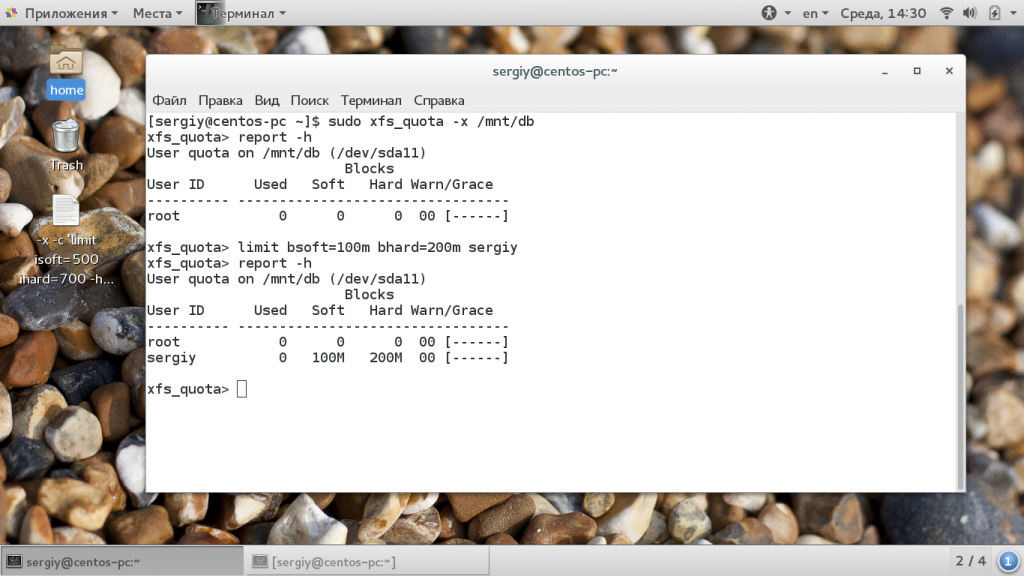Open the Файл menu
Viewport: 1024px width, 576px height.
pyautogui.click(x=169, y=100)
